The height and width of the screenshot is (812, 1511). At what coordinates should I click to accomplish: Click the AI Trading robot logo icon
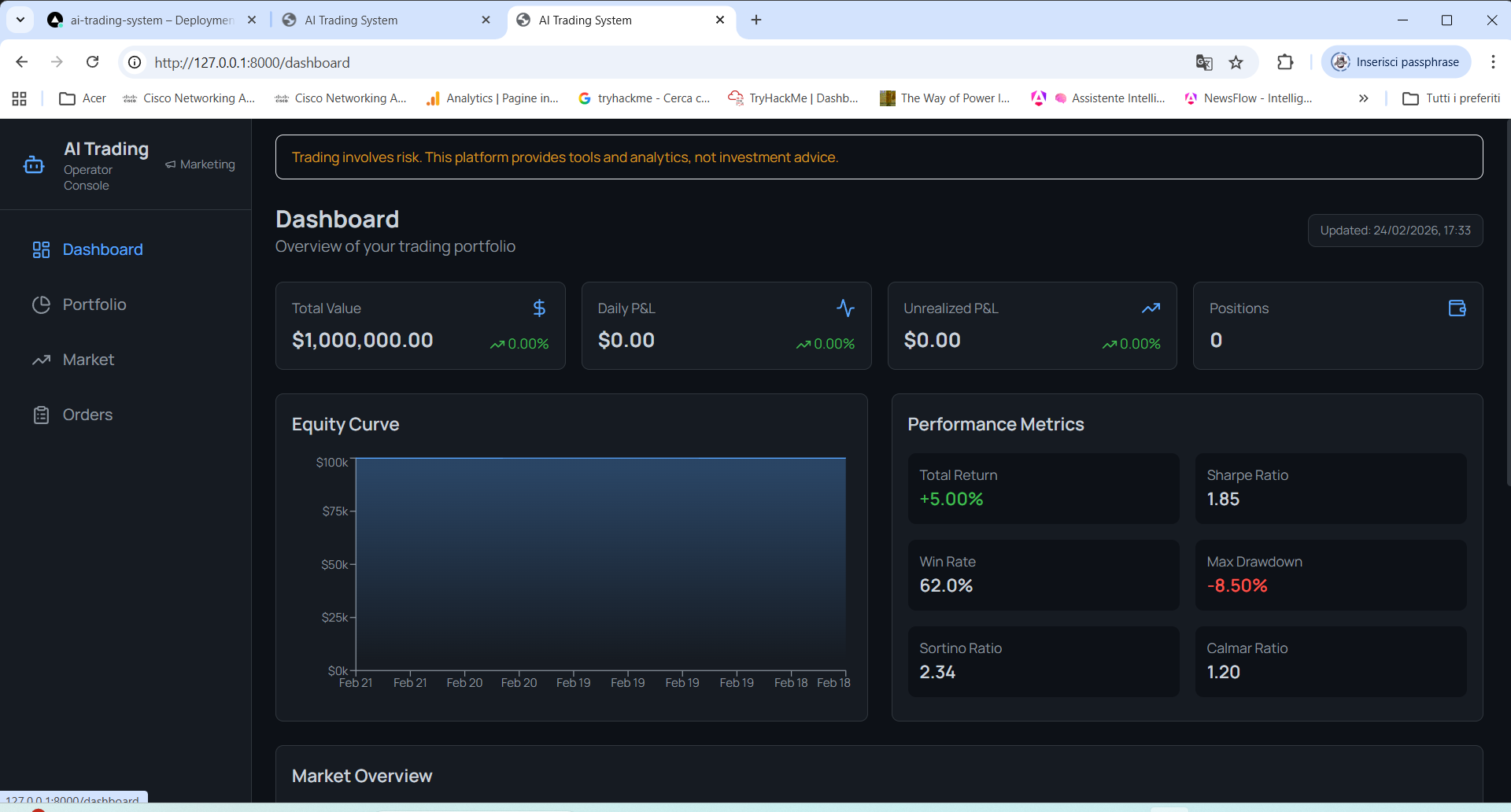coord(33,164)
